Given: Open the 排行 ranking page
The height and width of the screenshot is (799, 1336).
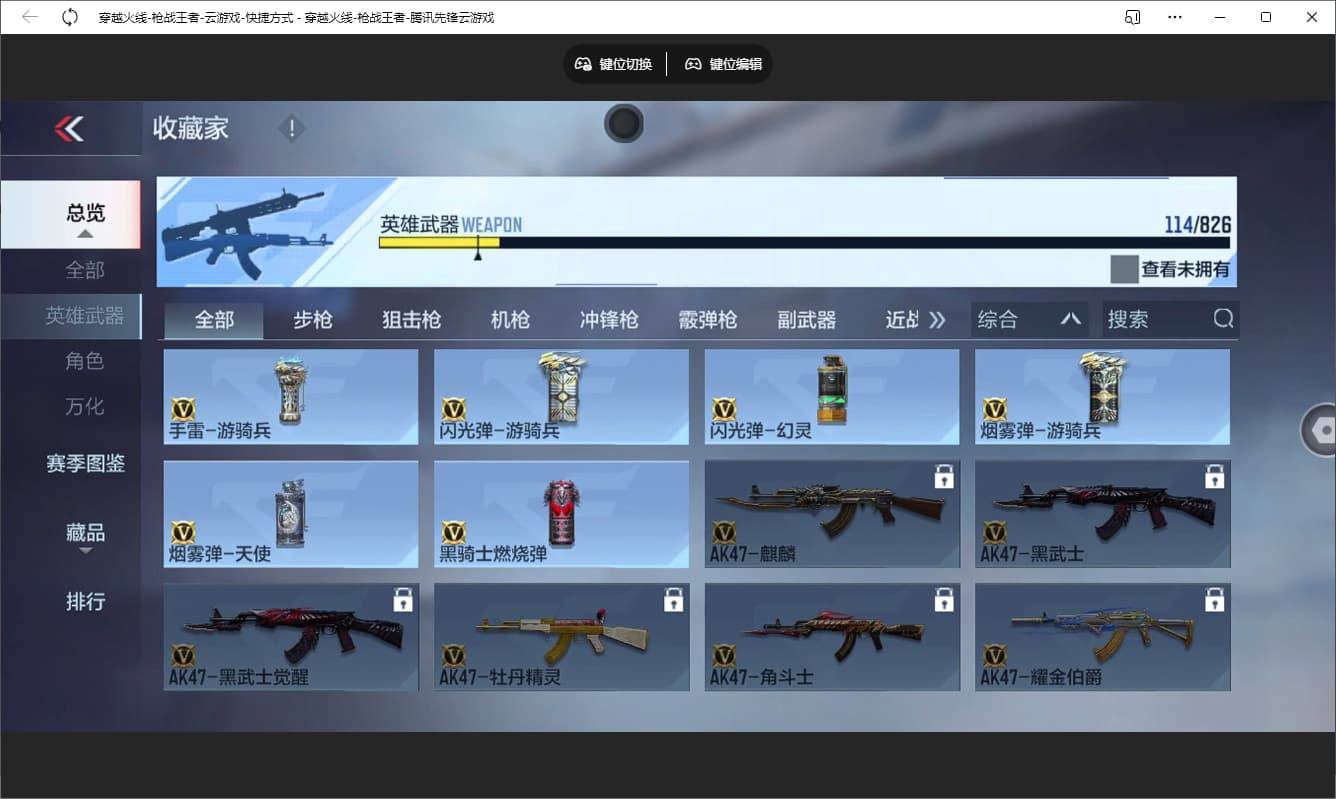Looking at the screenshot, I should (x=86, y=602).
